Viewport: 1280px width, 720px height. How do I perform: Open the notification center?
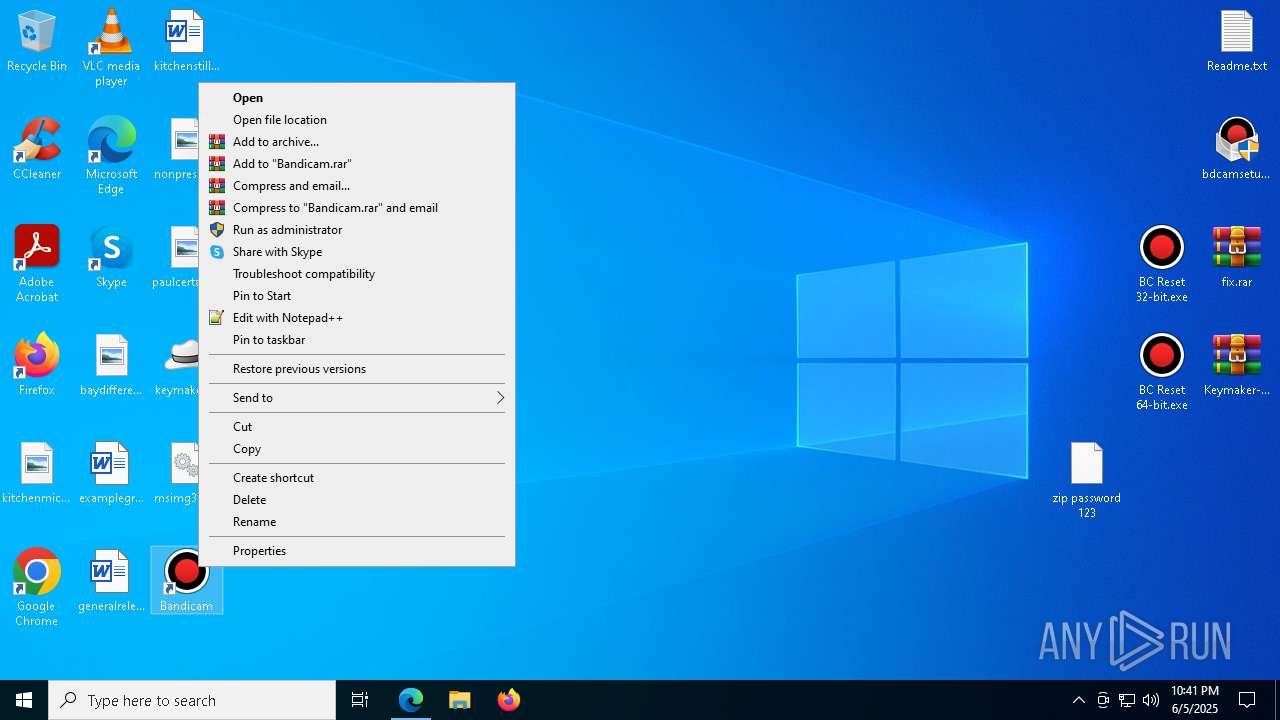point(1248,700)
